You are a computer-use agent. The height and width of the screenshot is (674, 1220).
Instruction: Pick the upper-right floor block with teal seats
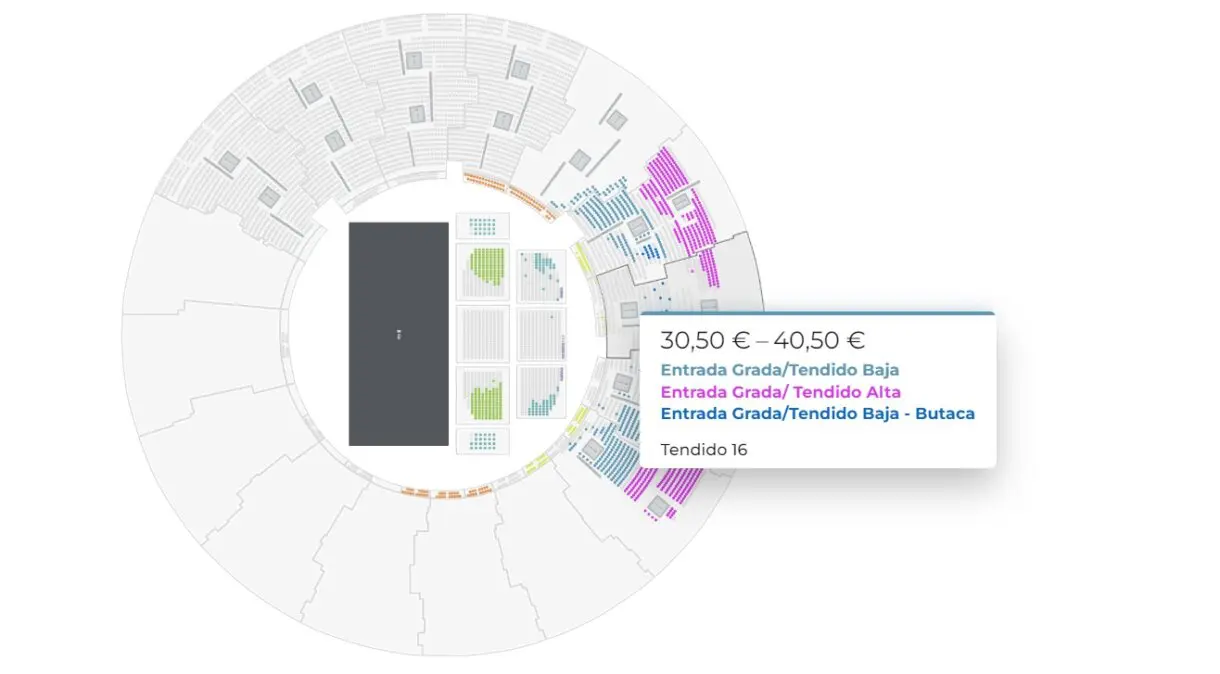tap(542, 275)
